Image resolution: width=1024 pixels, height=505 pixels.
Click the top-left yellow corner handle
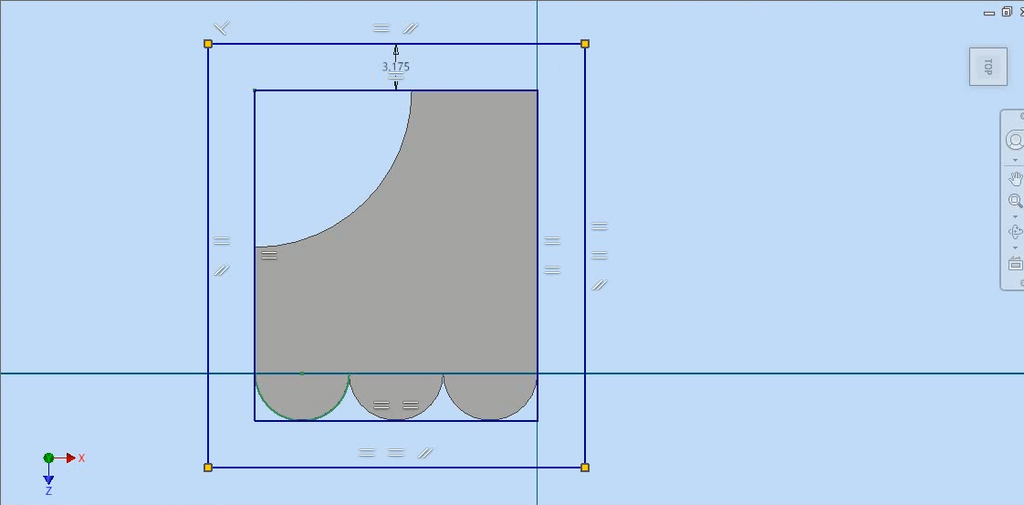coord(208,44)
